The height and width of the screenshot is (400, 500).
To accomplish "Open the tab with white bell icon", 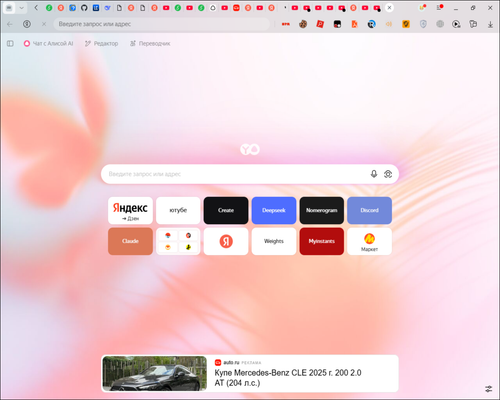I will coord(213,8).
